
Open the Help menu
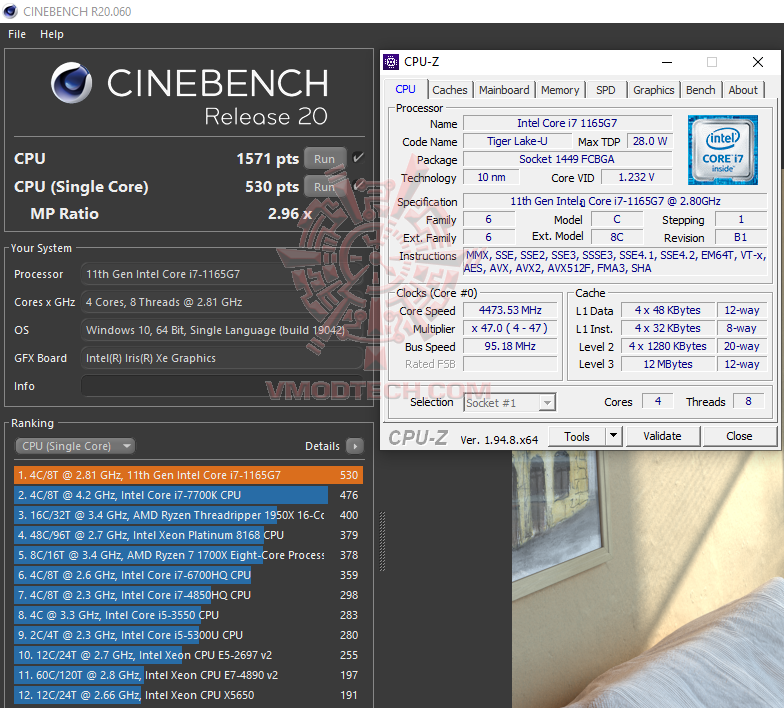click(52, 34)
